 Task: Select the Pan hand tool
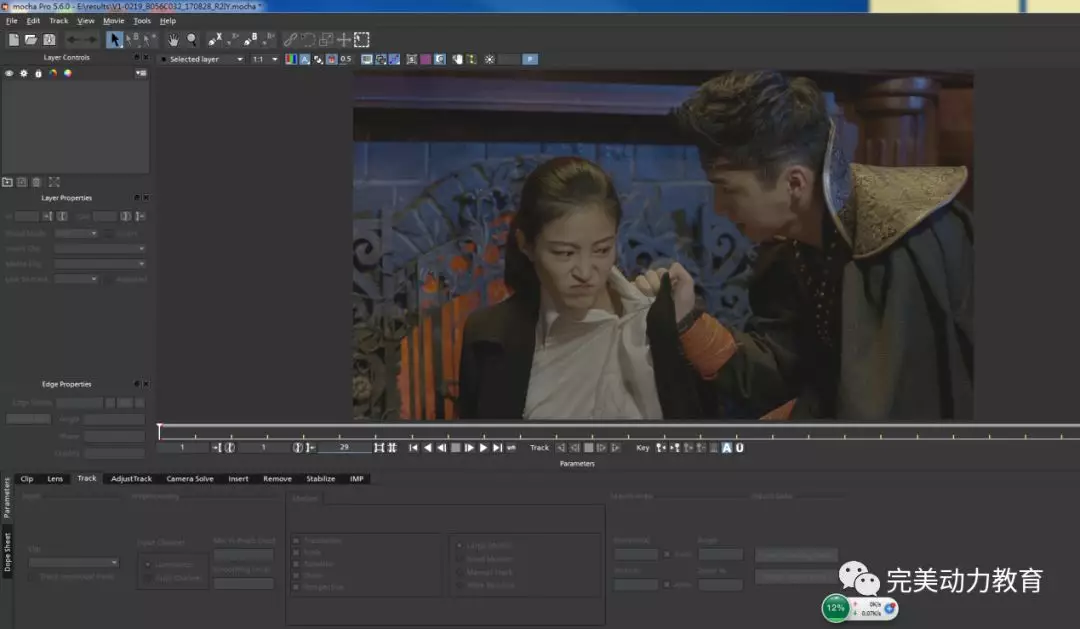(x=174, y=40)
